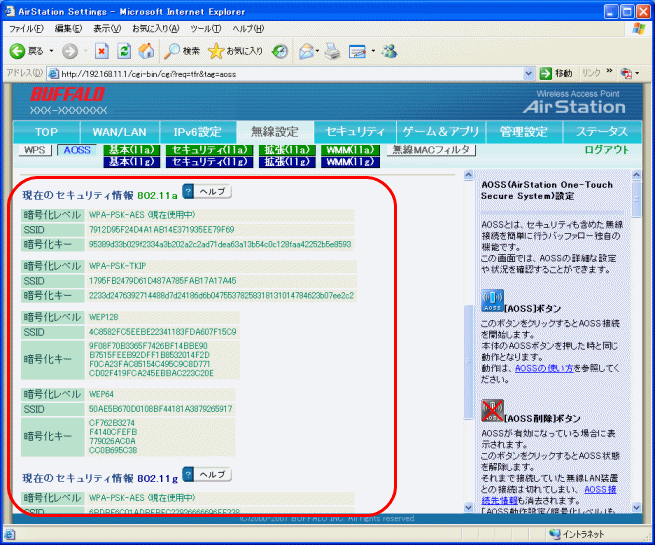Refresh the page with the green arrows icon

[124, 51]
